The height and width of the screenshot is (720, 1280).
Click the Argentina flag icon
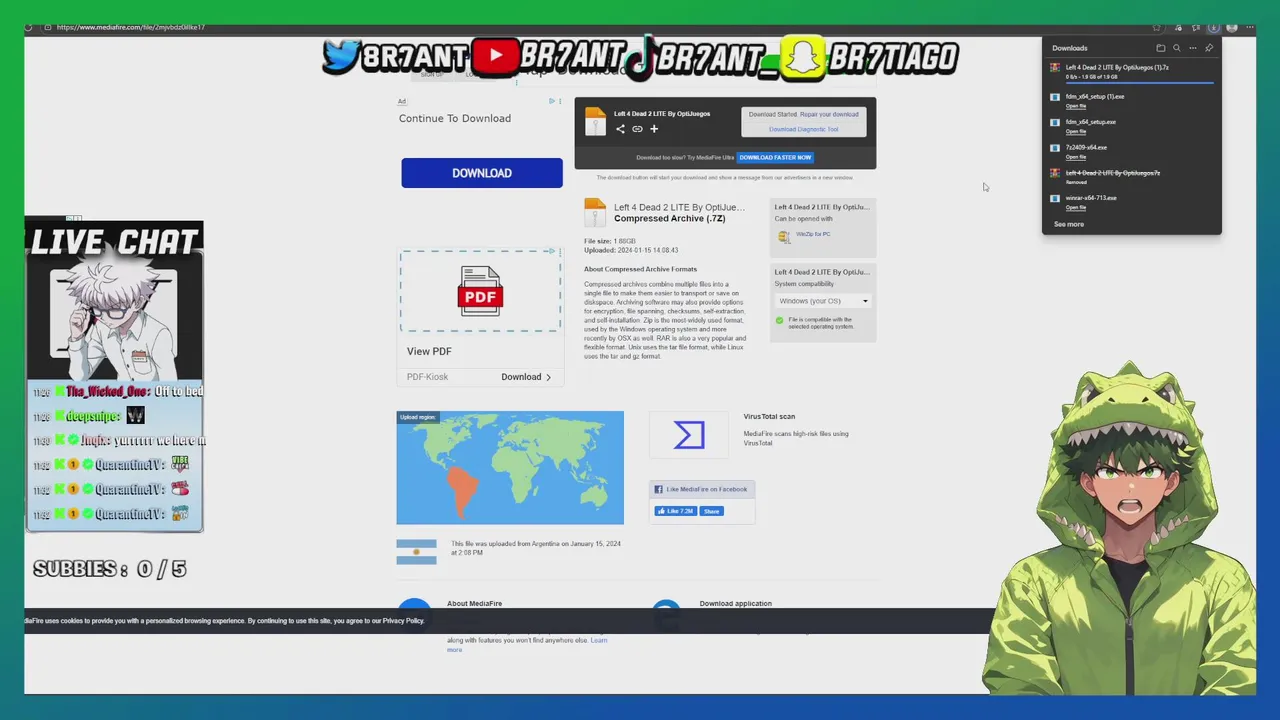point(416,552)
